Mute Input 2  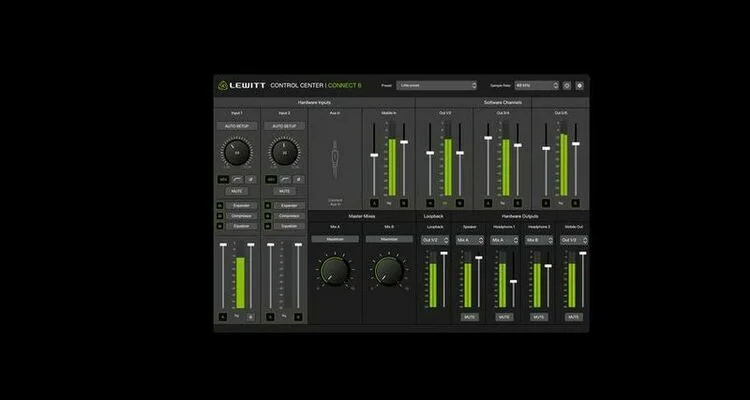(284, 191)
